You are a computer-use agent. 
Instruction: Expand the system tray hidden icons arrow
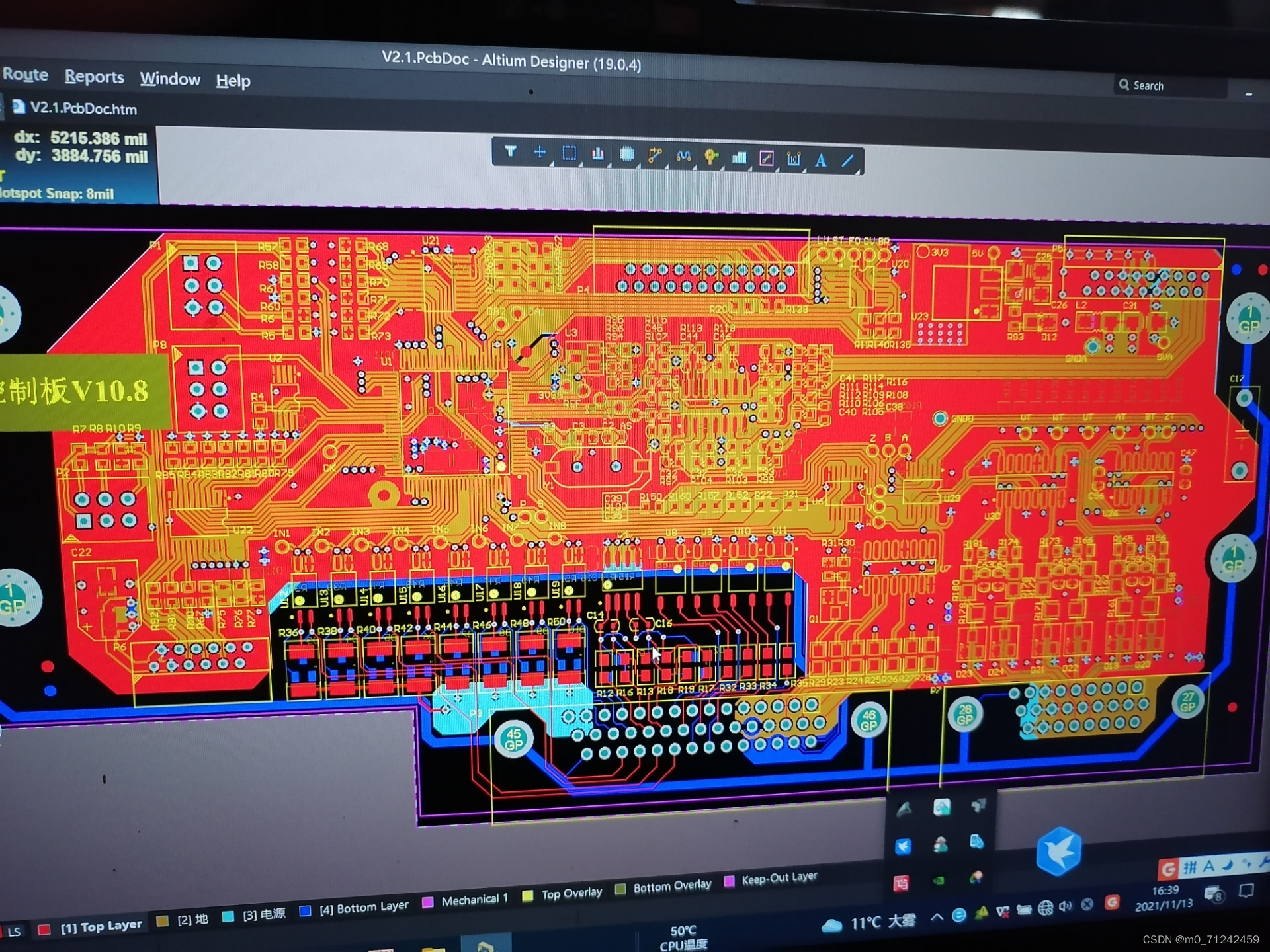937,917
